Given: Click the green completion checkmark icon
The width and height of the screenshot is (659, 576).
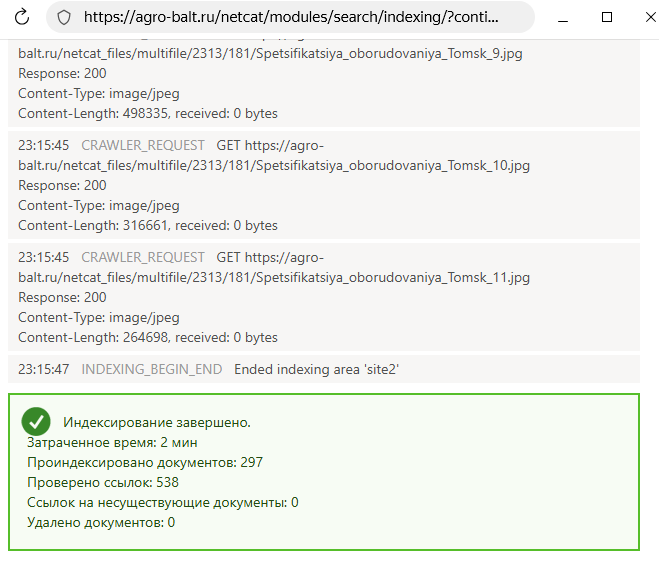Looking at the screenshot, I should point(36,421).
